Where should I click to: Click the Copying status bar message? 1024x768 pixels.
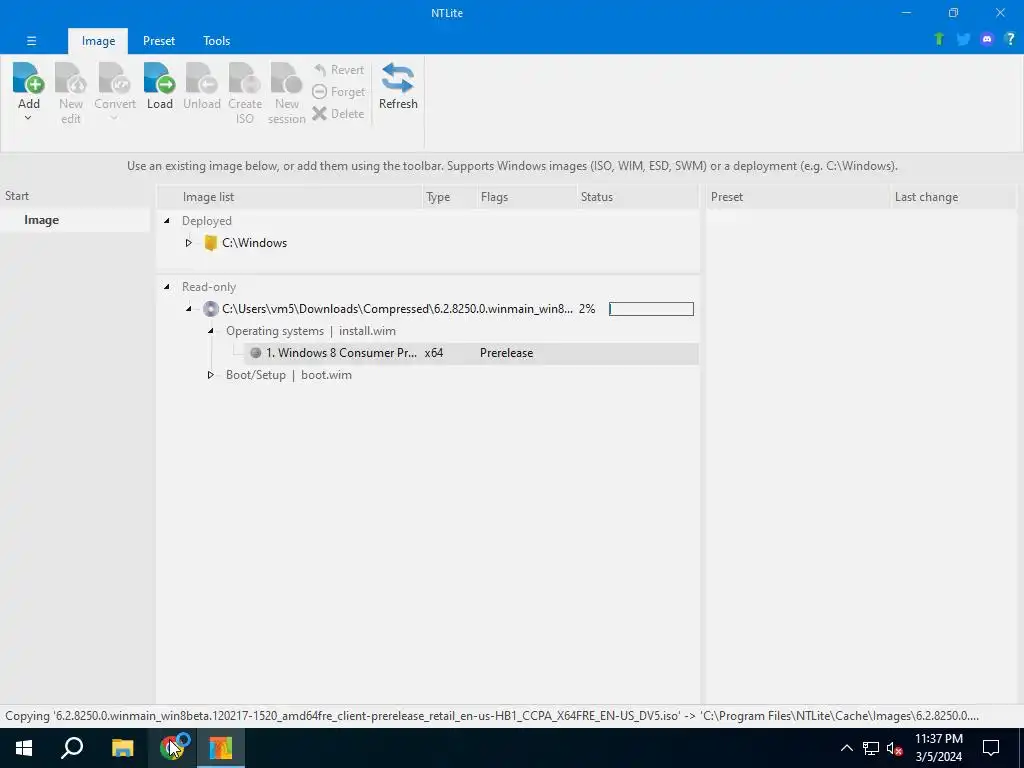click(492, 716)
